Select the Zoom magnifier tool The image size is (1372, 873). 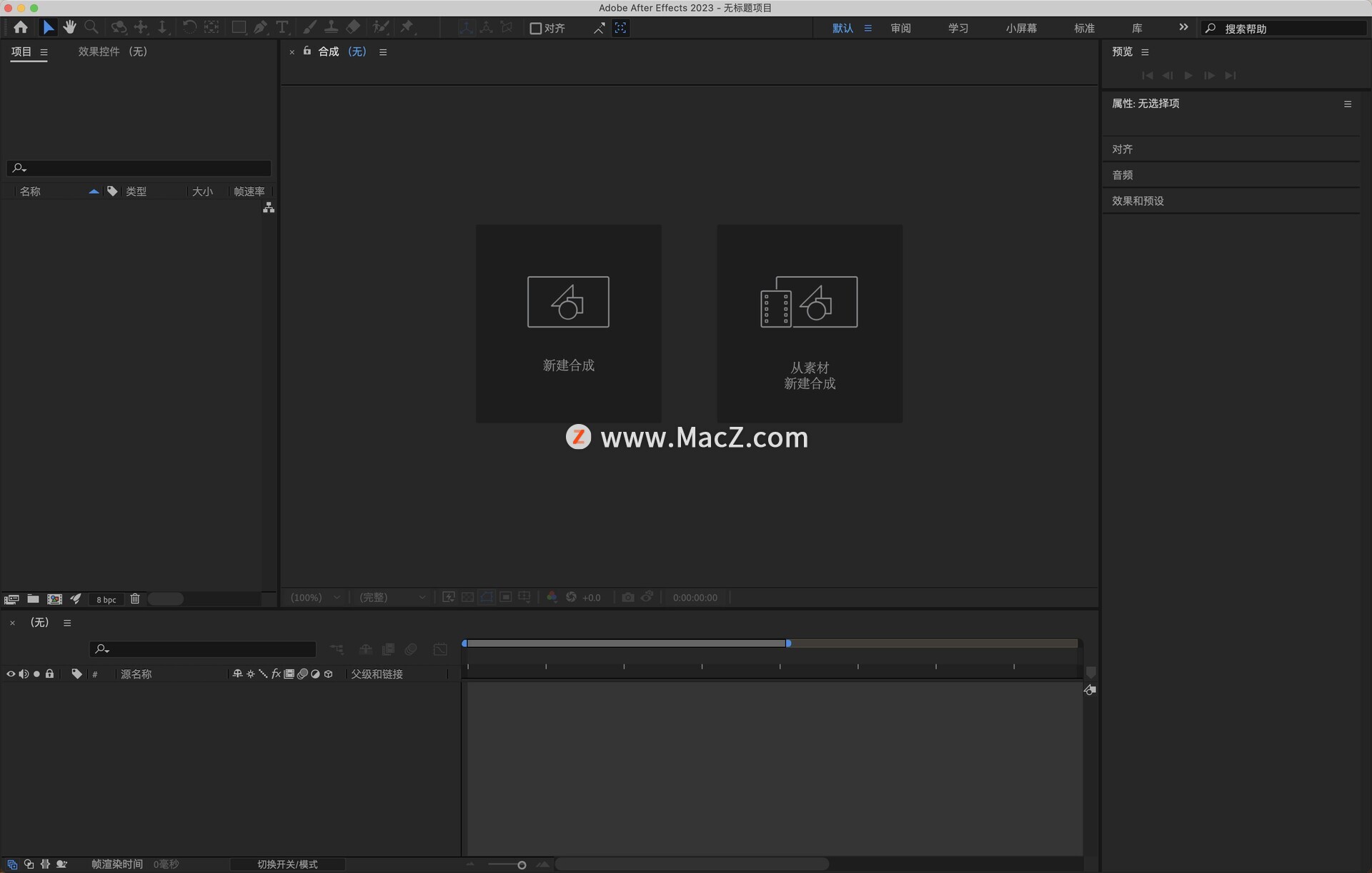[91, 27]
